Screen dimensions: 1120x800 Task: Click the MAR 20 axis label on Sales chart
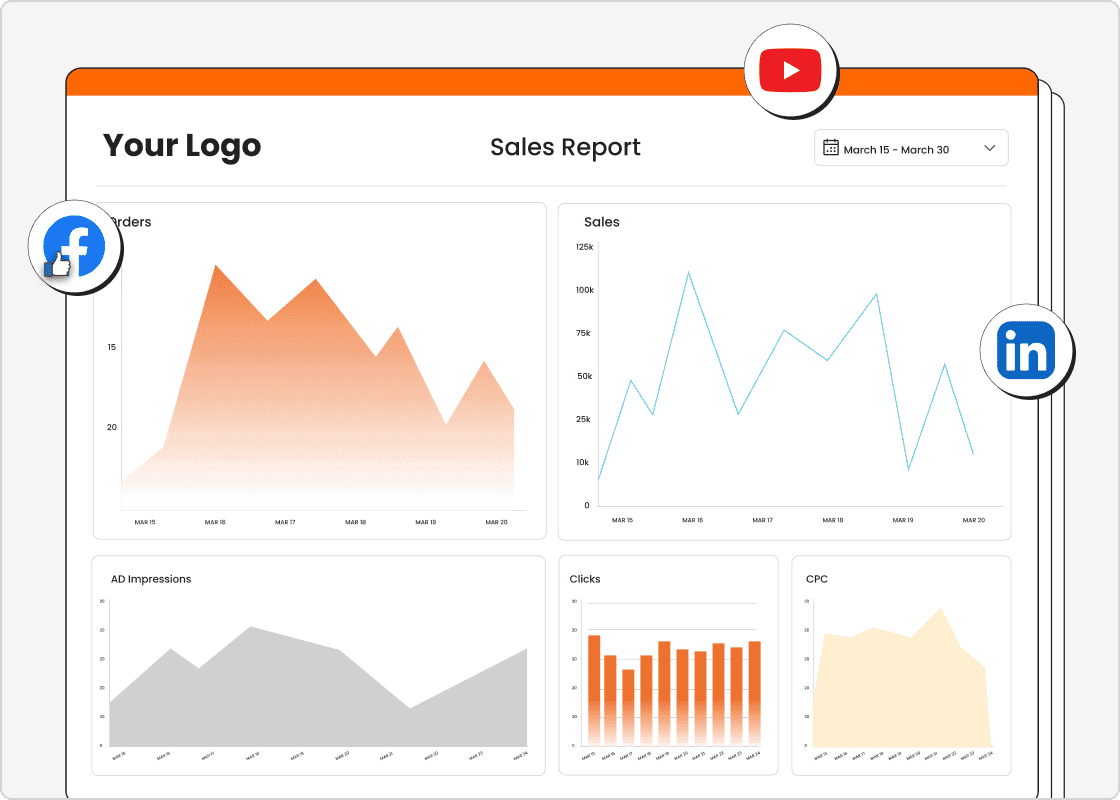point(972,520)
